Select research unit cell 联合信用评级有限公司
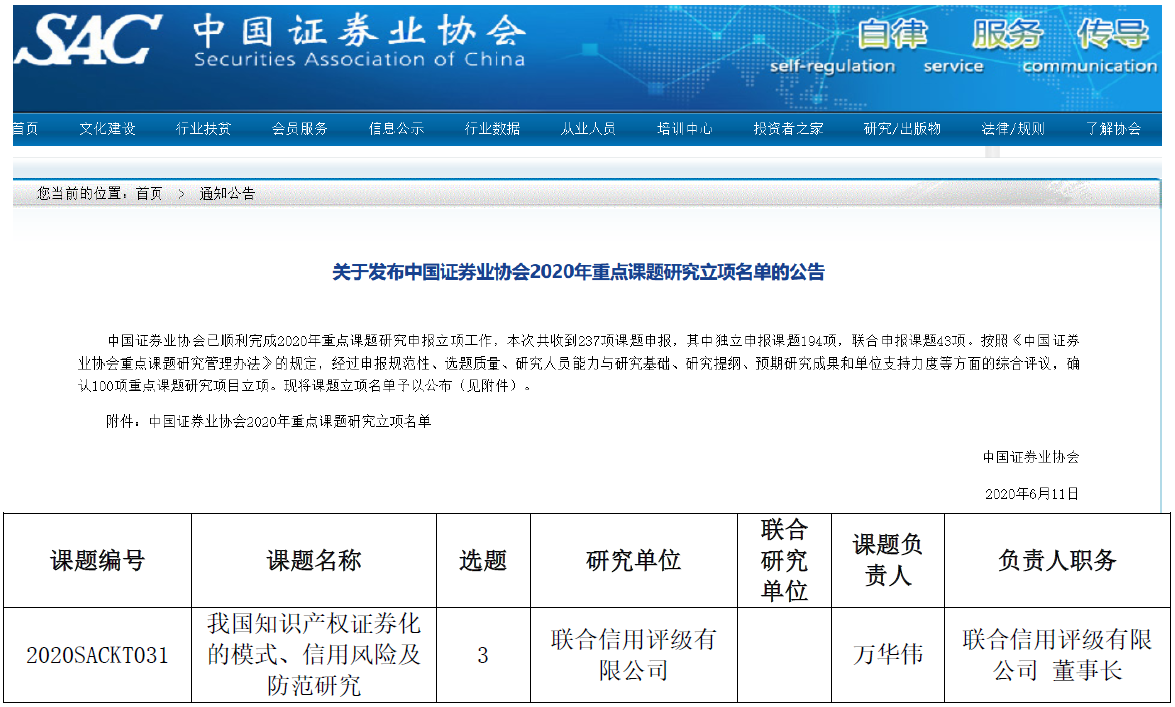This screenshot has width=1175, height=707. (634, 655)
